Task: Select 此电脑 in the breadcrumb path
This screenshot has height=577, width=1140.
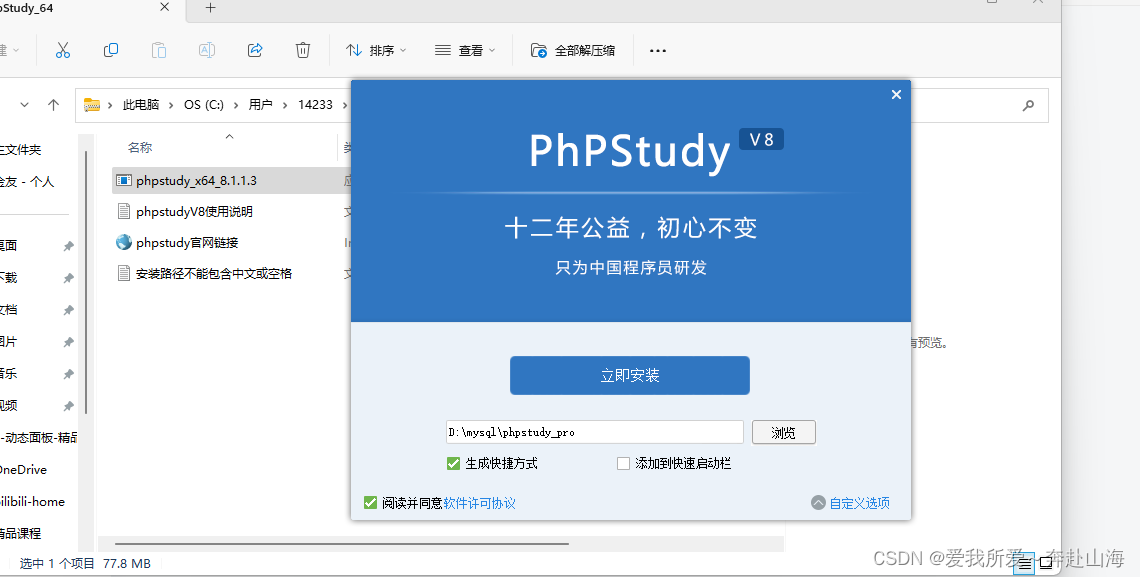Action: (141, 105)
